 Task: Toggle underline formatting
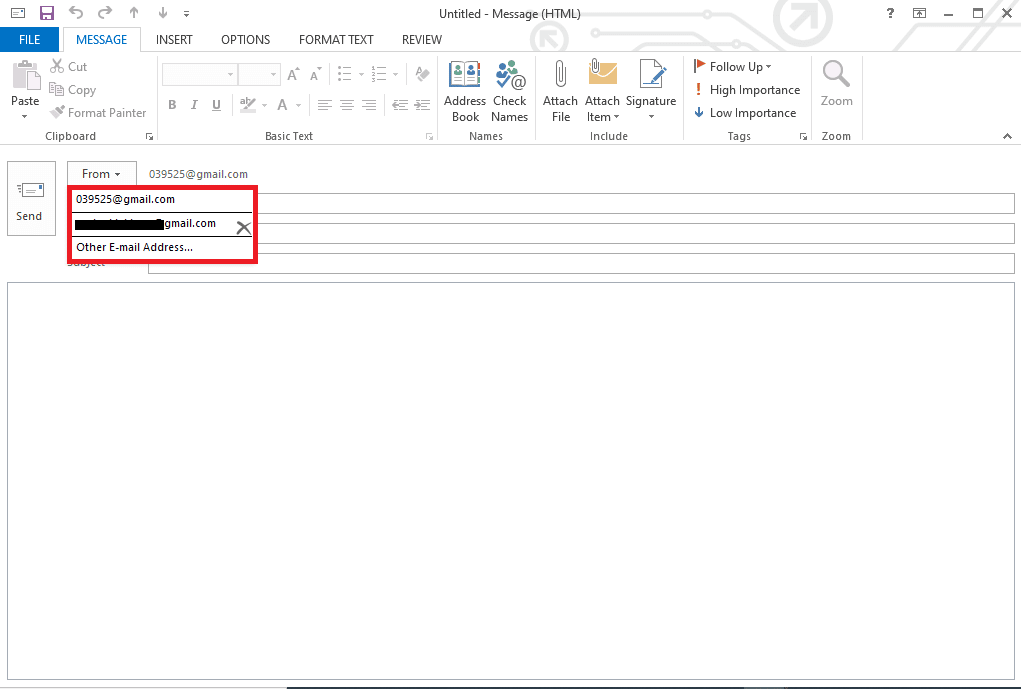tap(216, 104)
